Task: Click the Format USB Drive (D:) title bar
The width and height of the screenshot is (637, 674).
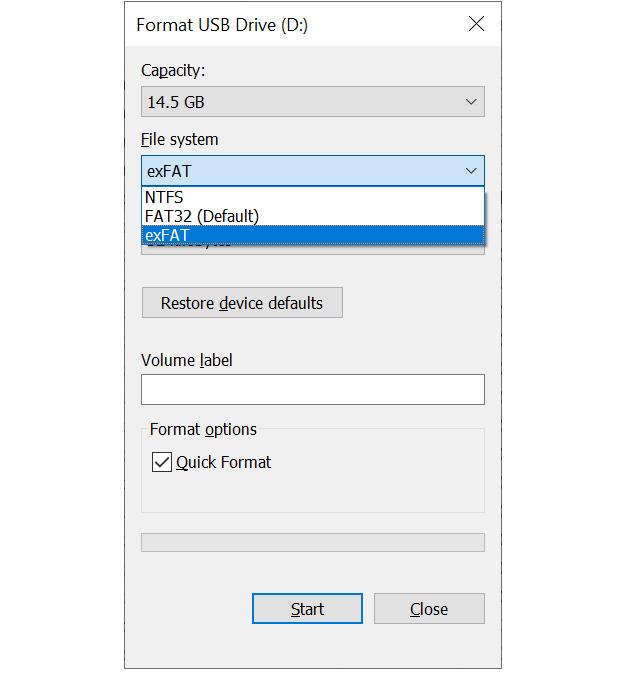Action: 222,25
